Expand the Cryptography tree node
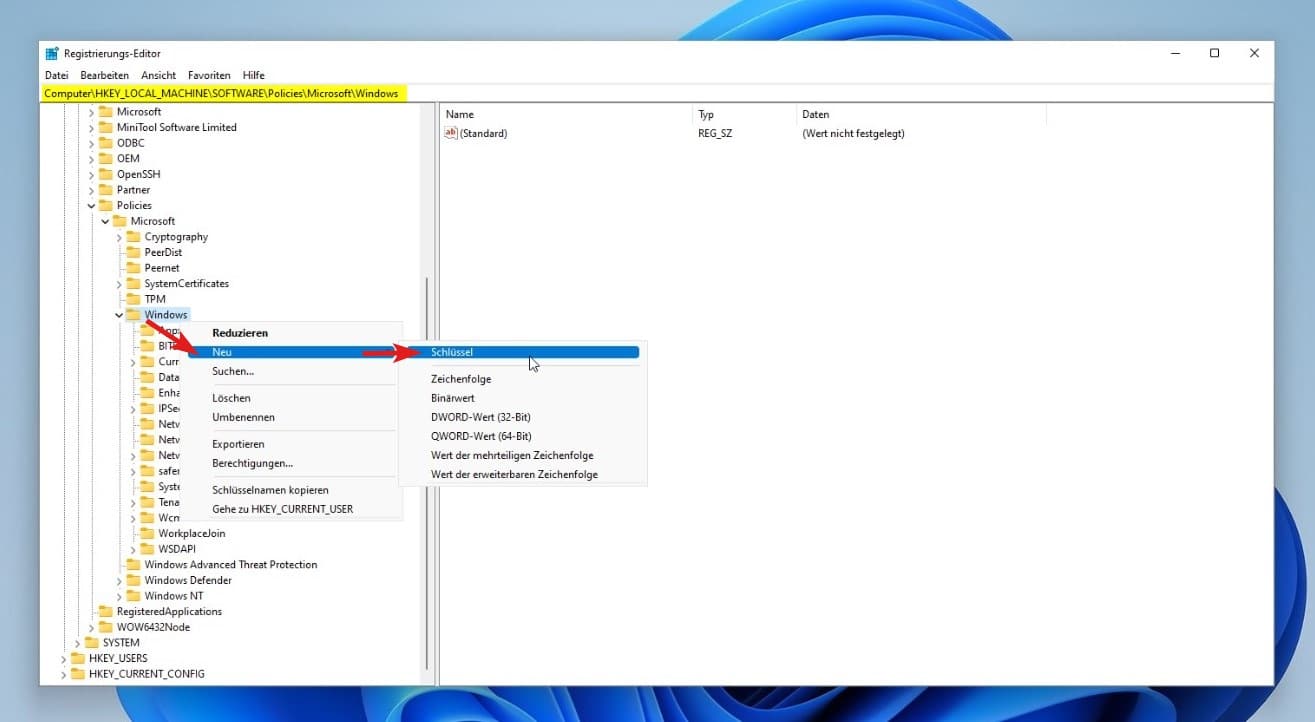Screen dimensions: 1315x722 click(x=119, y=237)
